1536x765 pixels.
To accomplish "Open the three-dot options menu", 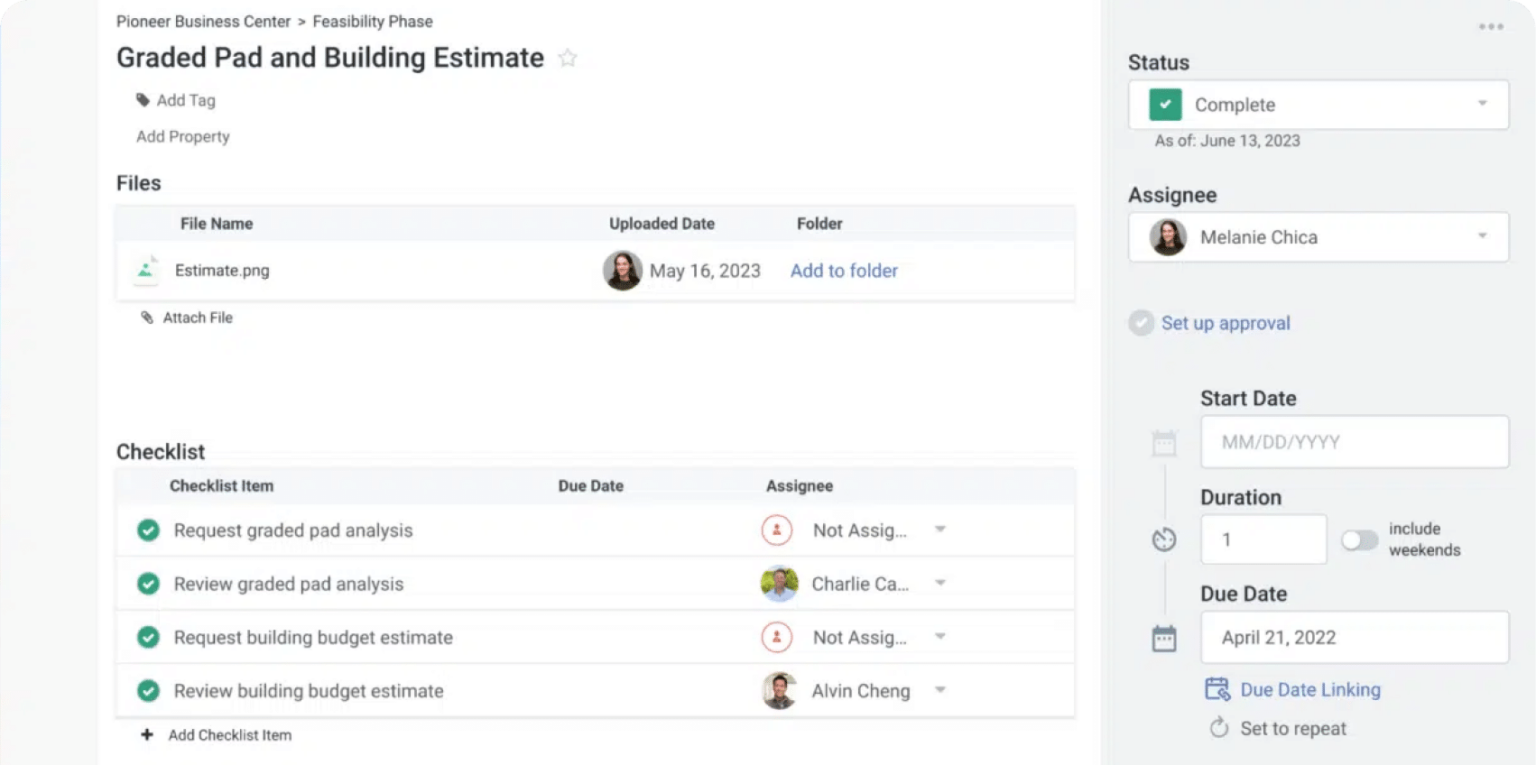I will (1489, 27).
